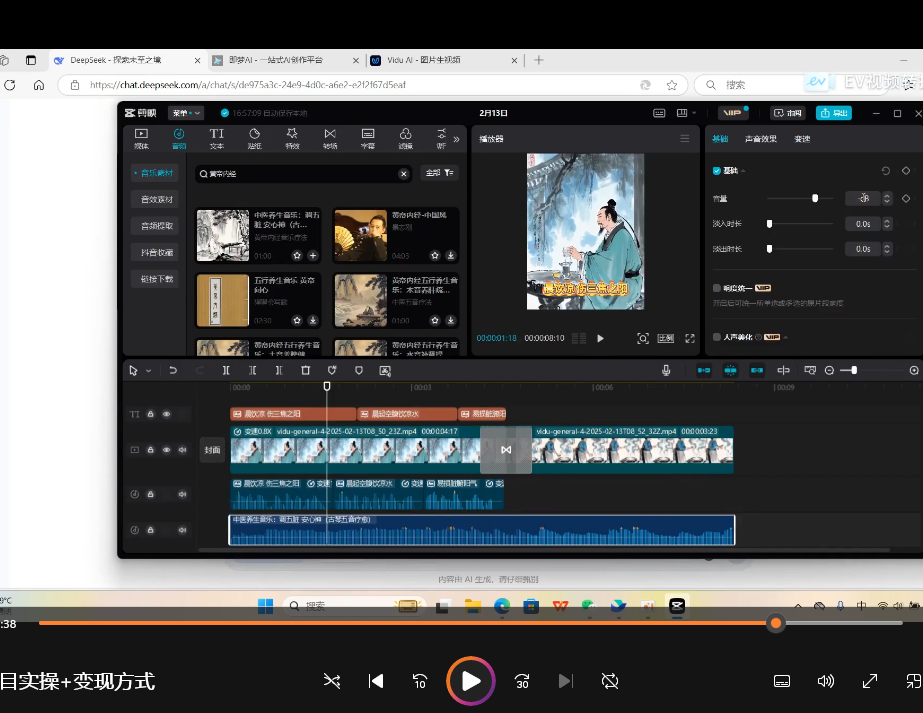Open the JianYing app on Windows taskbar
This screenshot has height=713, width=923.
click(677, 605)
